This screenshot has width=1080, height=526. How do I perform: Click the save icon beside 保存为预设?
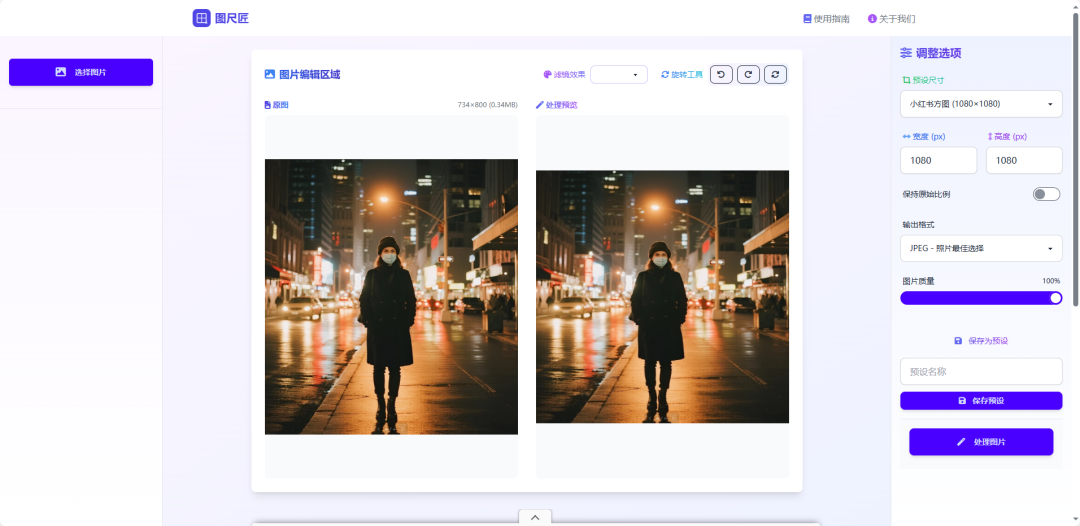coord(958,341)
